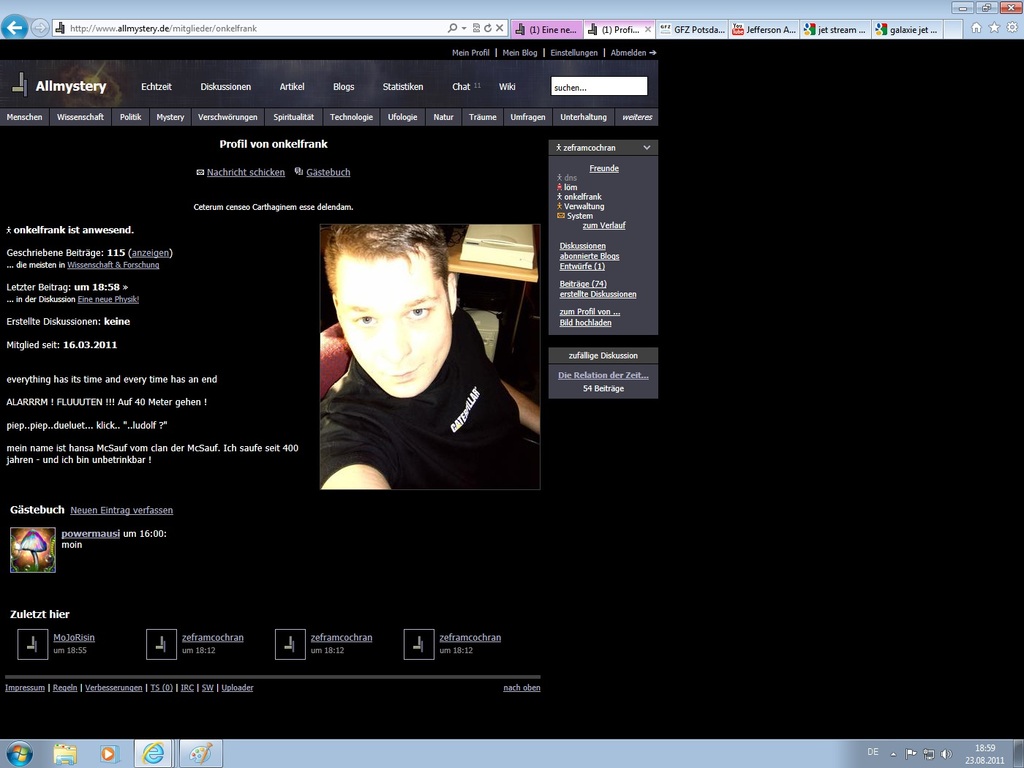Click MoJoRisin's avatar icon in Zuletzt hier
Image resolution: width=1024 pixels, height=768 pixels.
click(x=32, y=645)
